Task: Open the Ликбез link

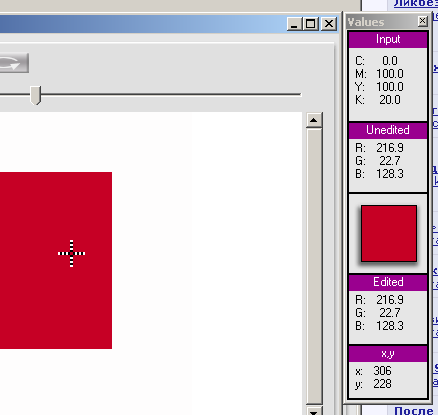Action: (x=416, y=3)
